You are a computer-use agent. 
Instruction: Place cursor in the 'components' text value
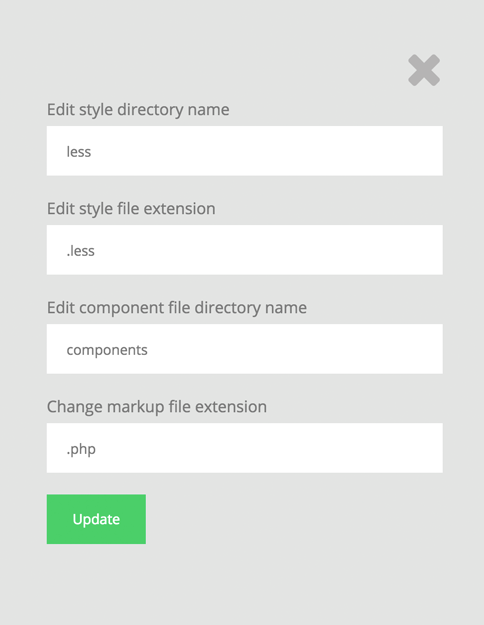point(107,350)
